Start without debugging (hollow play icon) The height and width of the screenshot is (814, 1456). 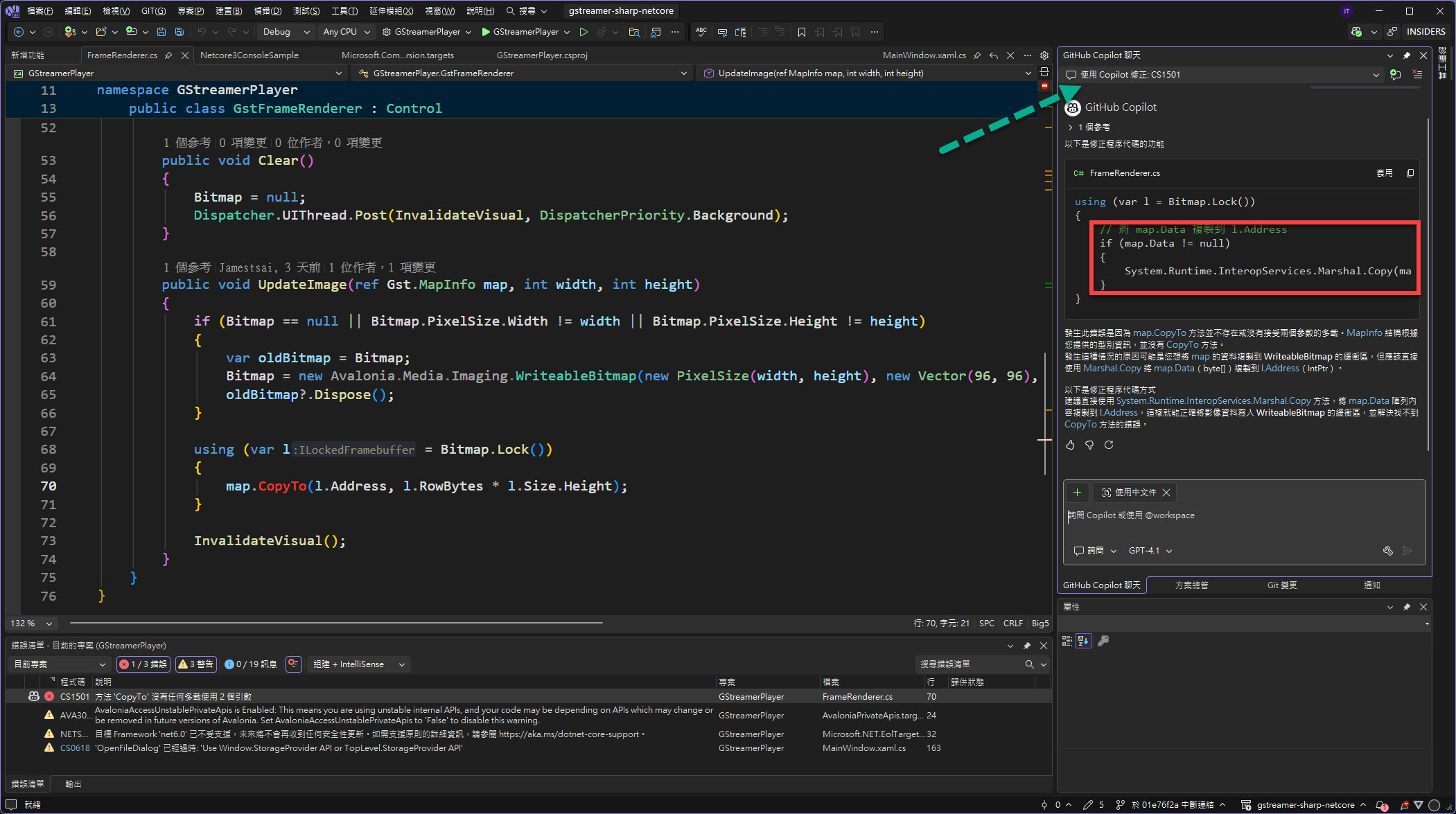tap(584, 32)
